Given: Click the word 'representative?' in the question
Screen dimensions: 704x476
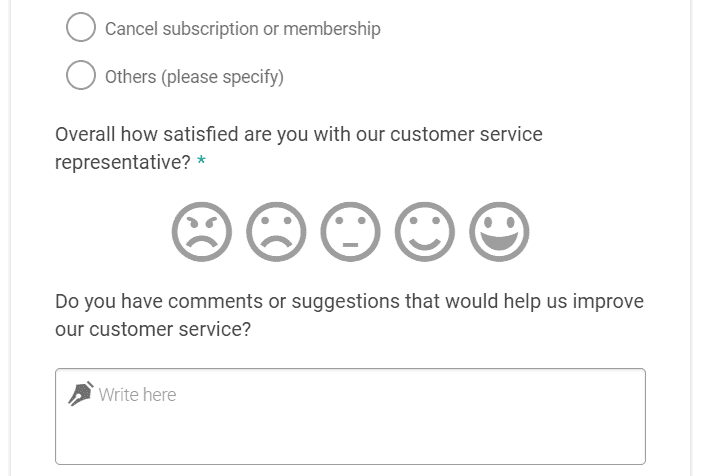Looking at the screenshot, I should pos(123,163).
